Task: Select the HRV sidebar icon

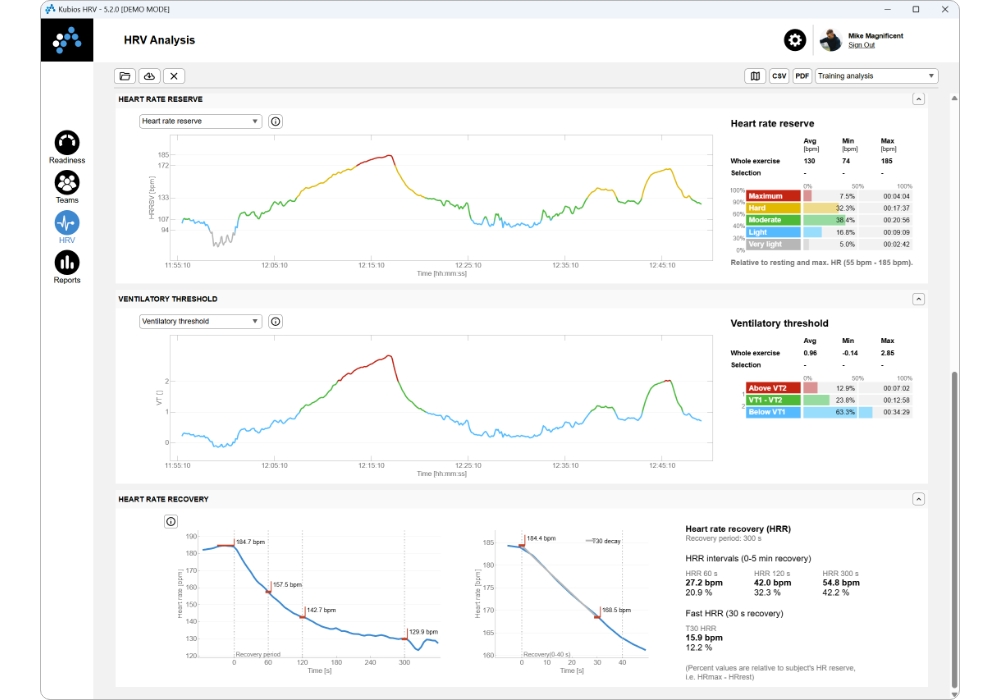Action: (67, 223)
